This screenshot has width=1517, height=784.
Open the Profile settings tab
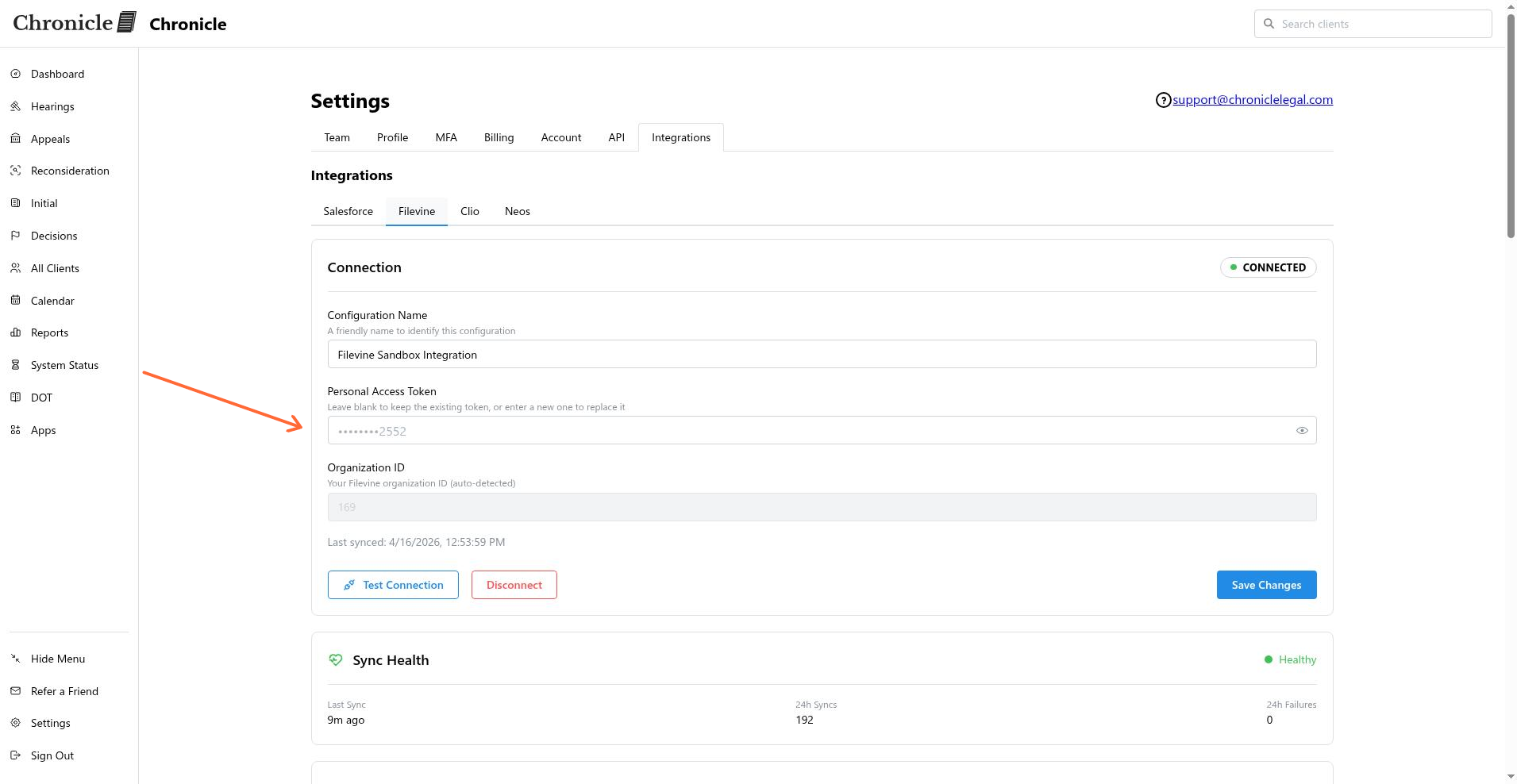[x=392, y=137]
